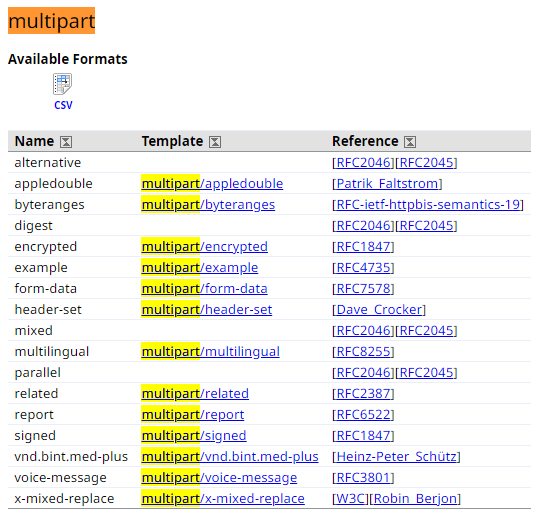Follow the Robin_Berjon reference link

[415, 499]
